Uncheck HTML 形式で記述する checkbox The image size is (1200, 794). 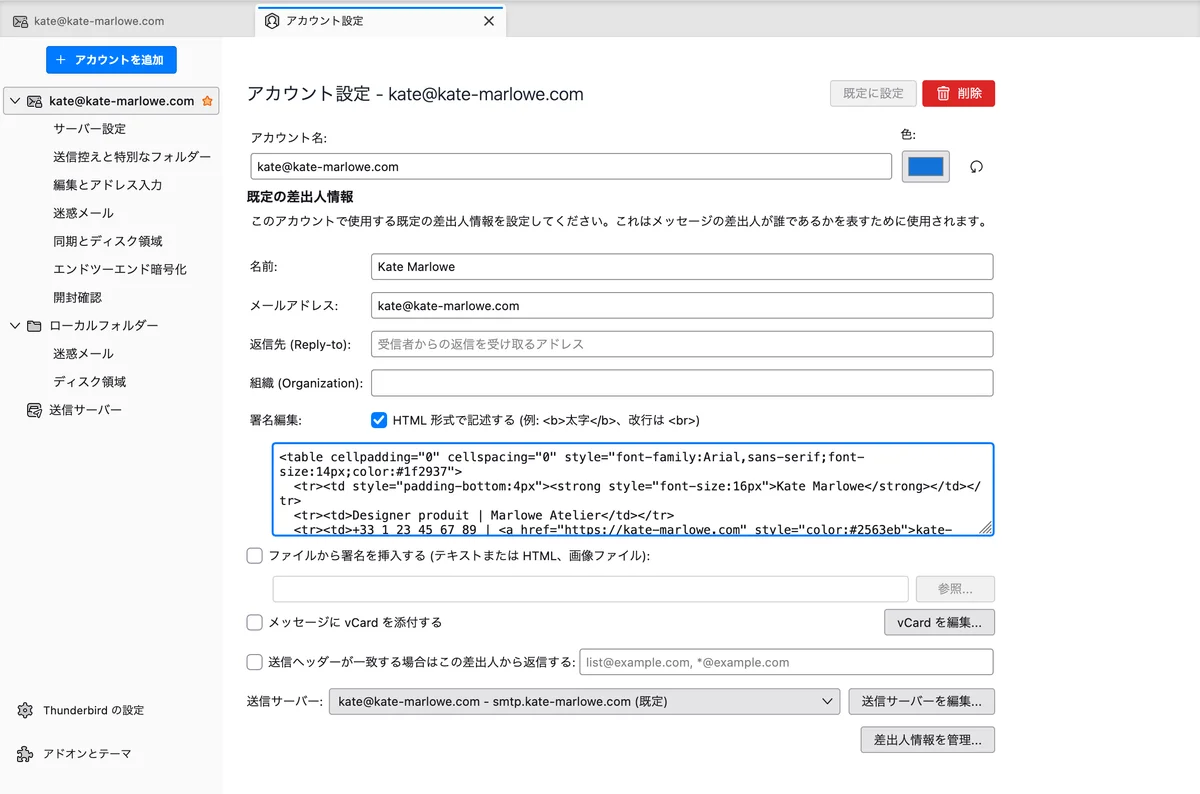tap(379, 420)
